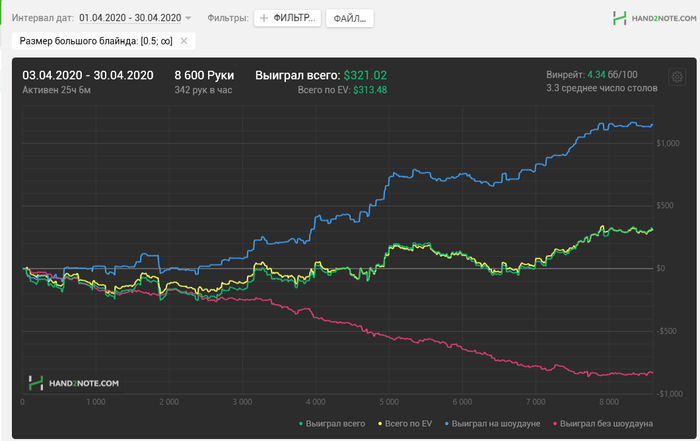The image size is (700, 441).
Task: Click the 8 600 Руки hands count
Action: point(204,75)
